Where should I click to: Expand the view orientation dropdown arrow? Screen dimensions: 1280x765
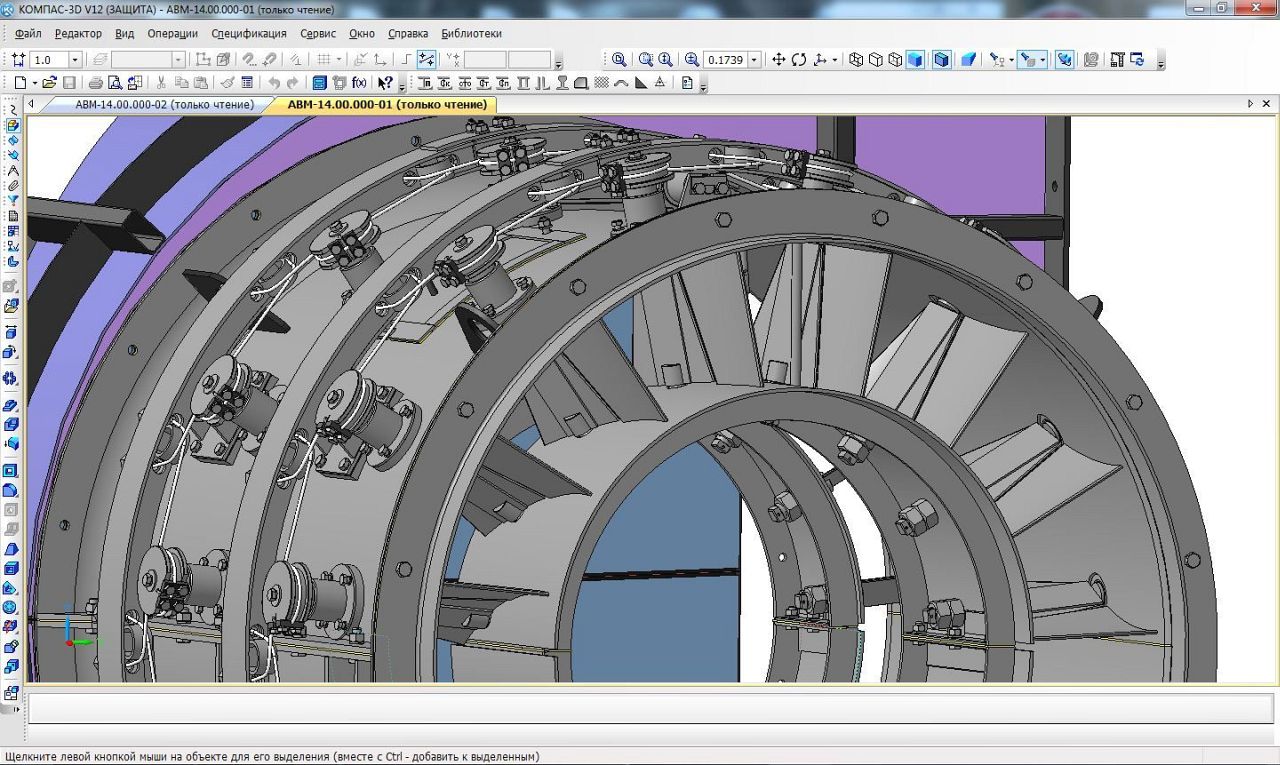835,60
